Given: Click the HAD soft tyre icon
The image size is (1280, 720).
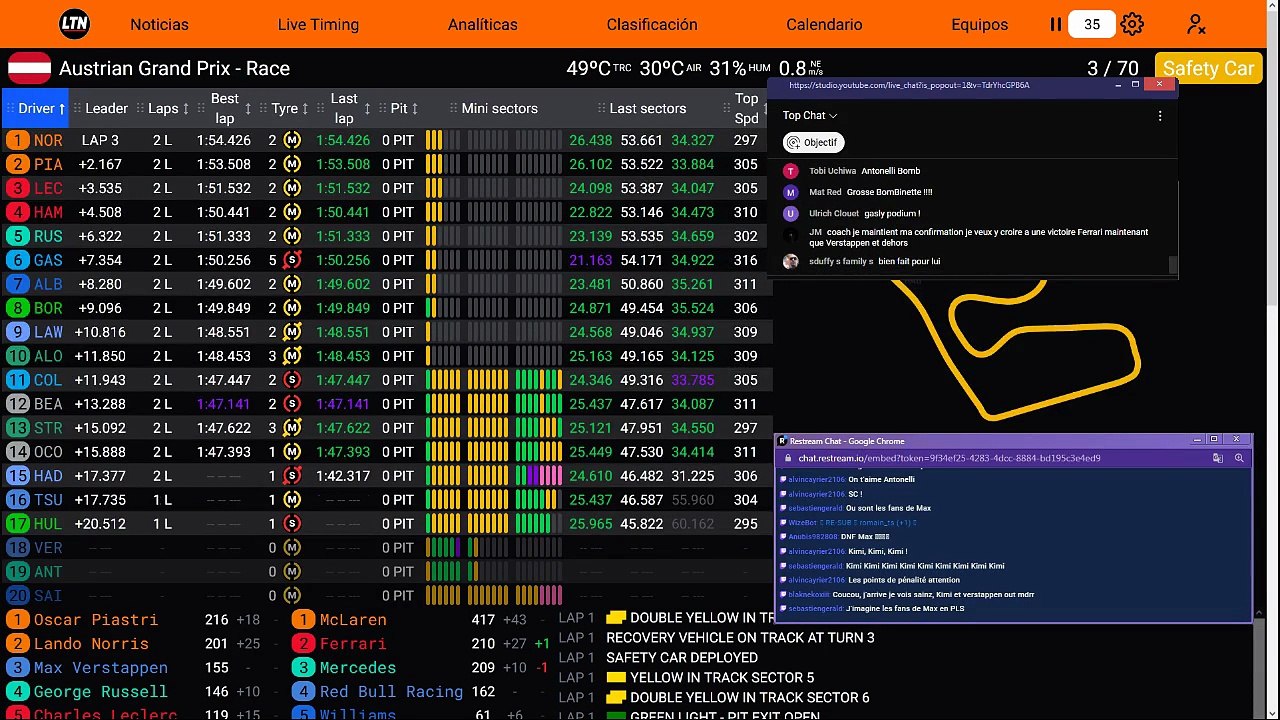Looking at the screenshot, I should click(x=292, y=476).
